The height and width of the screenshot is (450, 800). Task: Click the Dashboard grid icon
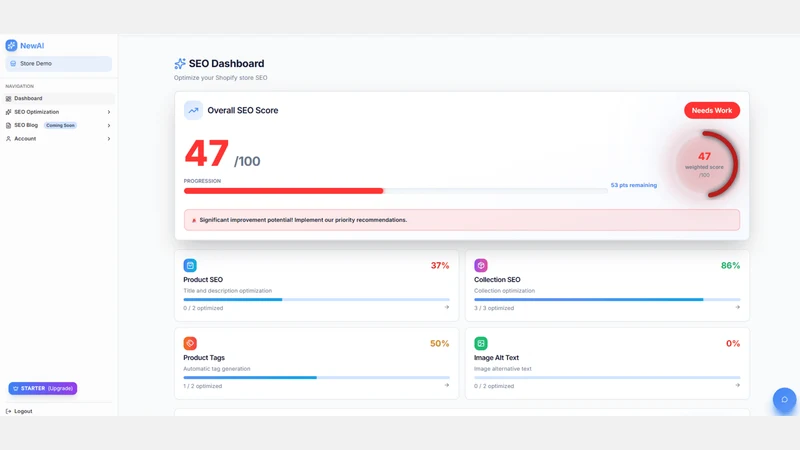(8, 98)
